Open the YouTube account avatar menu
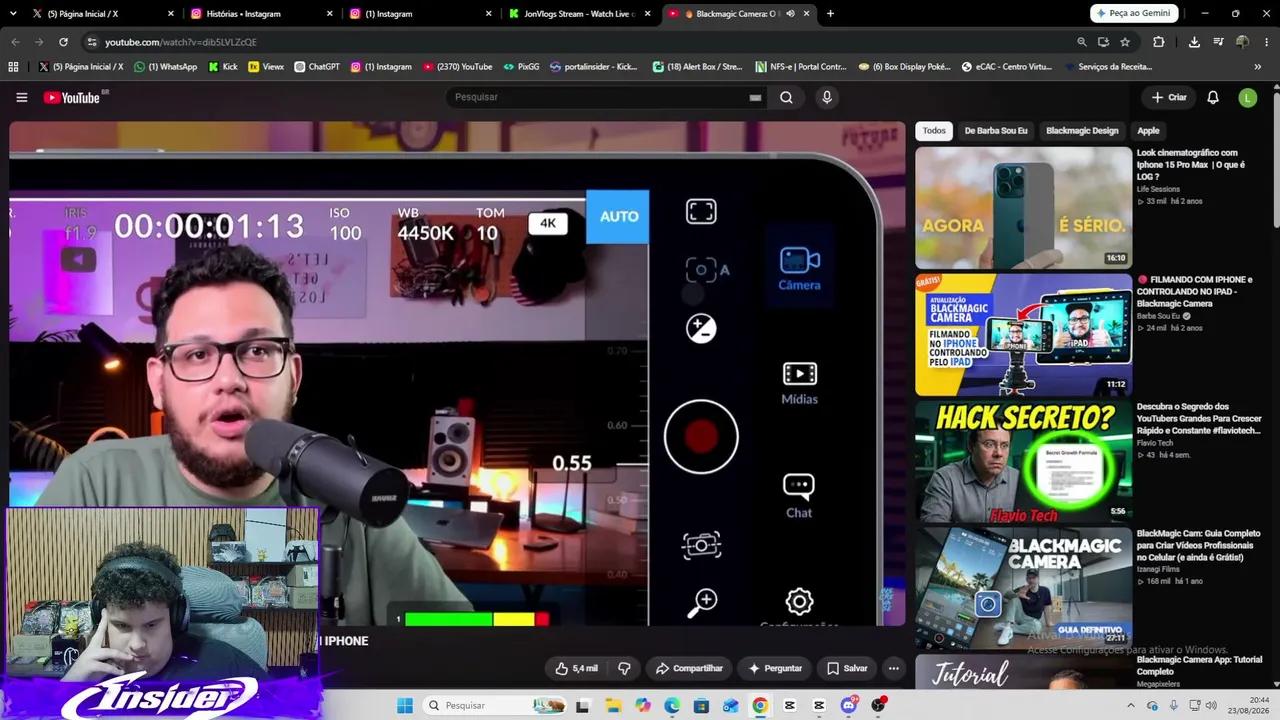 pyautogui.click(x=1247, y=97)
